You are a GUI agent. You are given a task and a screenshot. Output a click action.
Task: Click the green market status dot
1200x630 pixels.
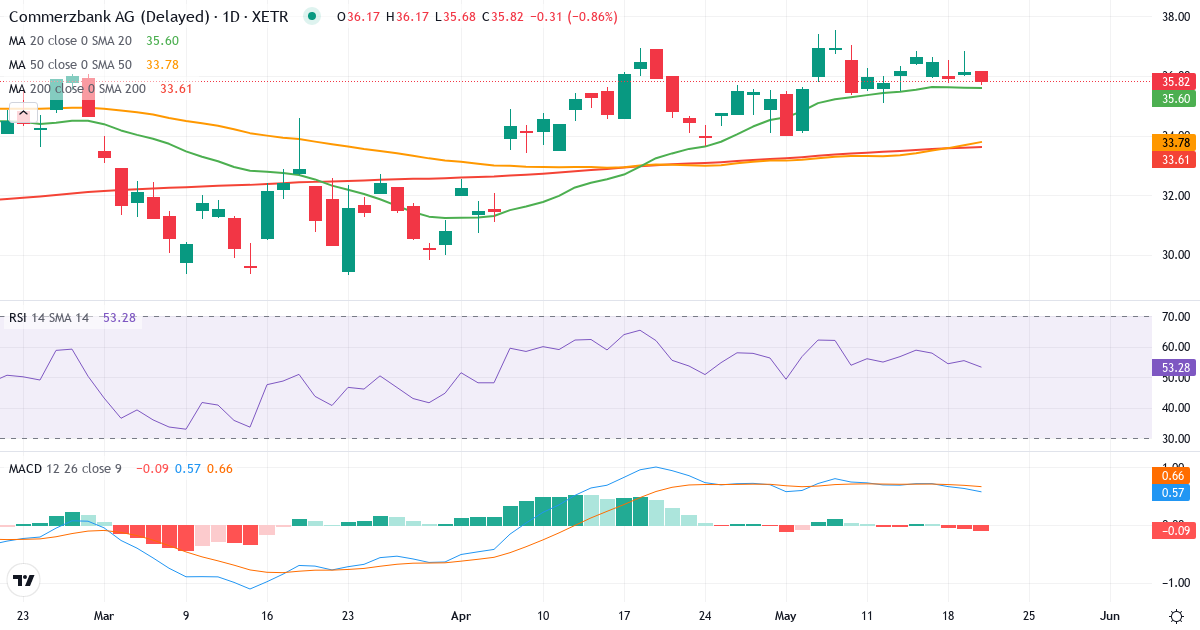(x=313, y=17)
